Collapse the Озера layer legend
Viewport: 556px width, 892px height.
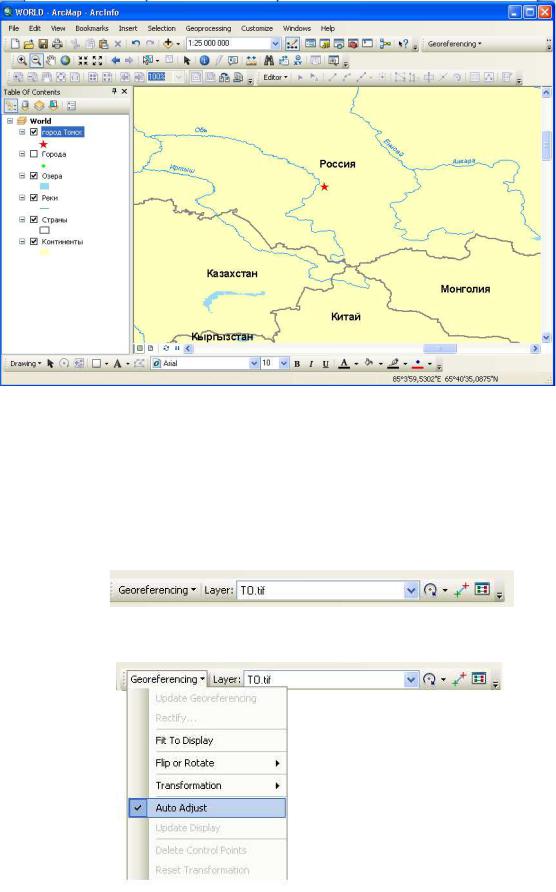pos(22,176)
